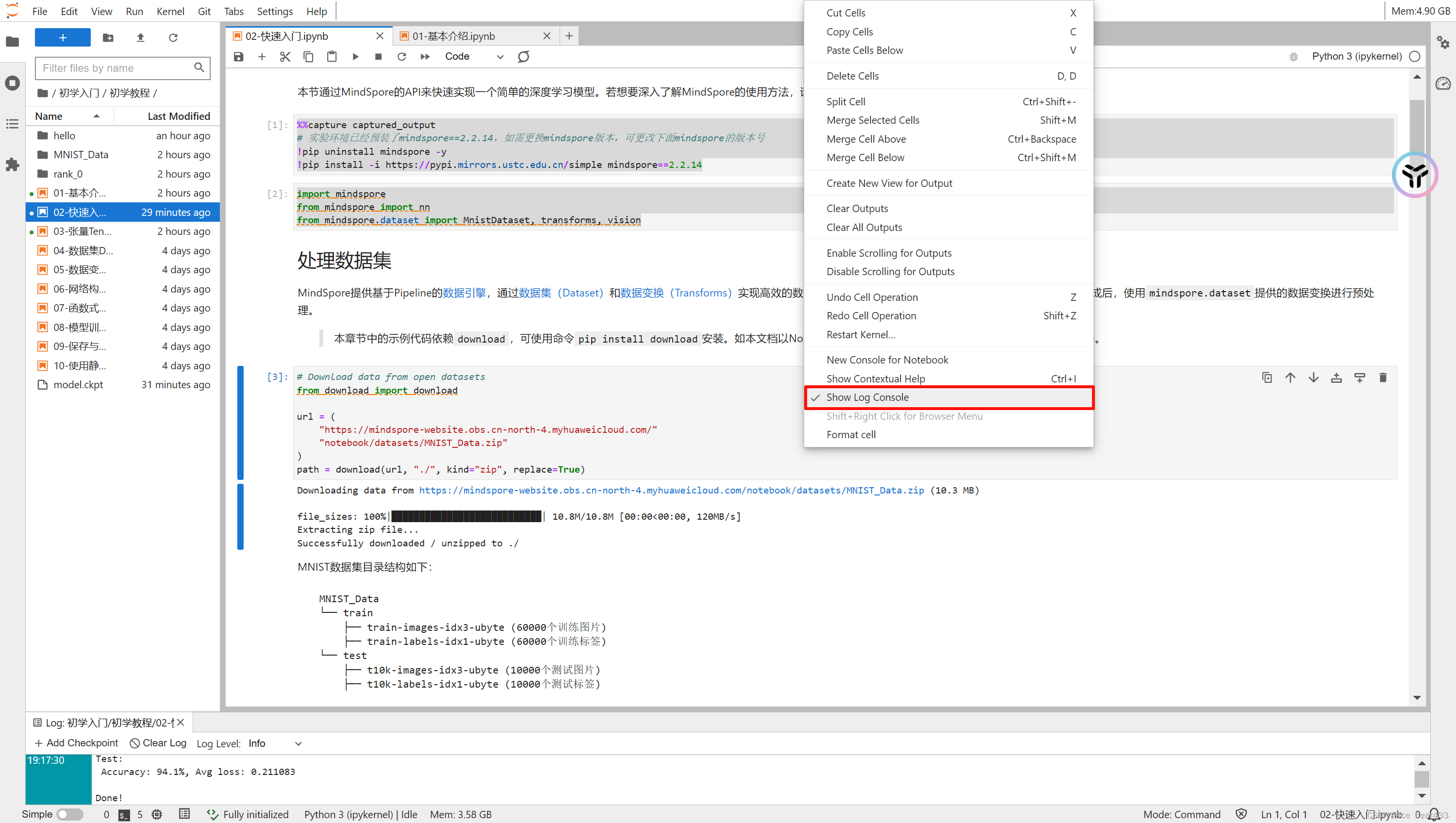Sort files by Name column header
Viewport: 1456px width, 823px height.
click(69, 116)
